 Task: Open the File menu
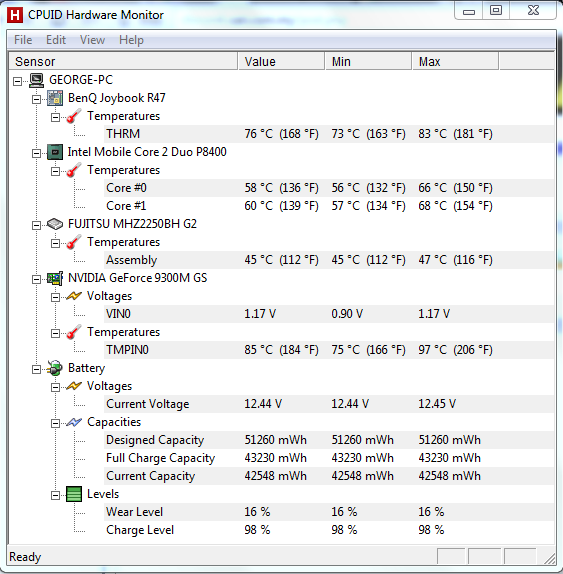23,40
